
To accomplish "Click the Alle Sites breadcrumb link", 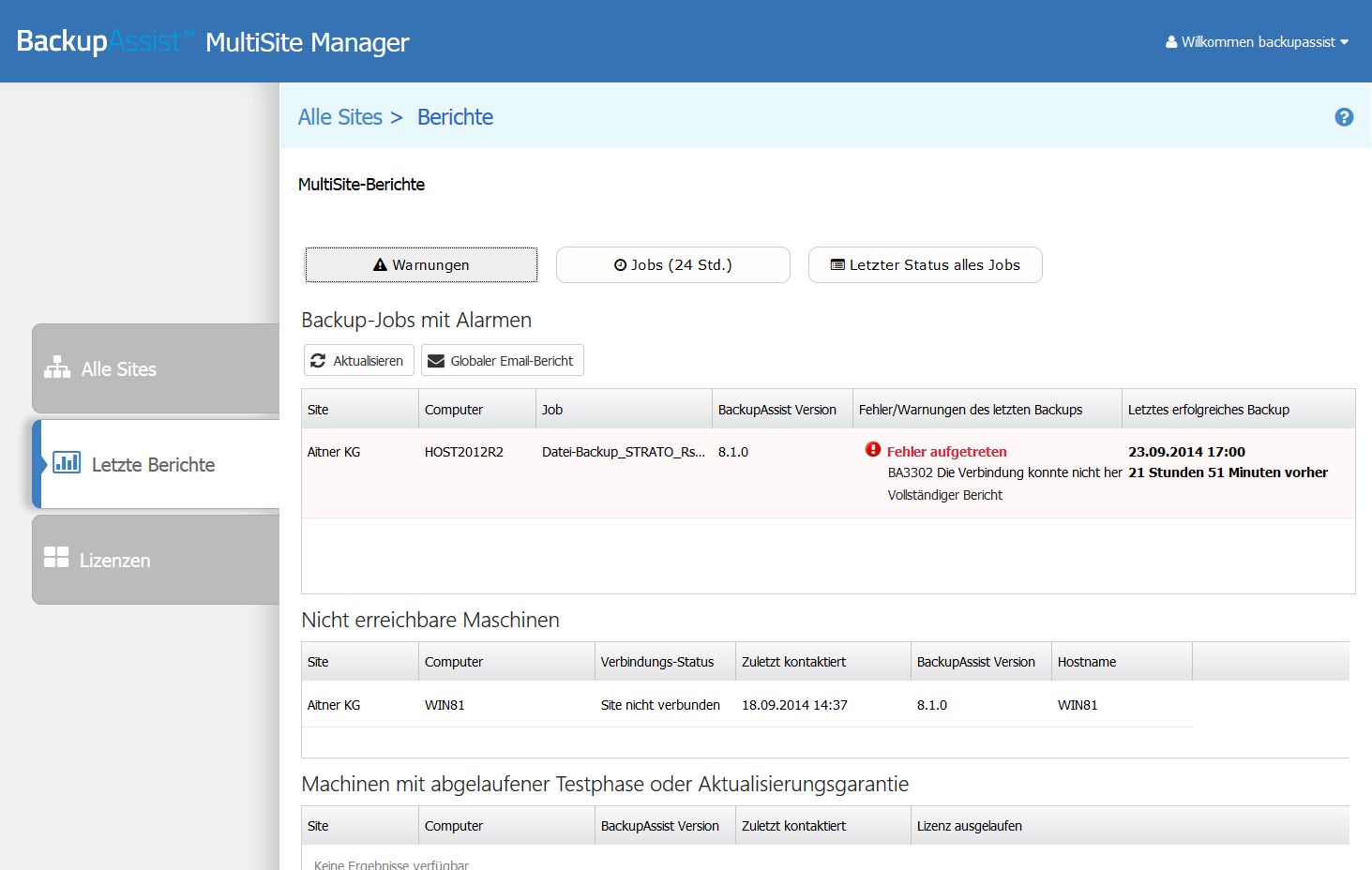I will coord(340,117).
